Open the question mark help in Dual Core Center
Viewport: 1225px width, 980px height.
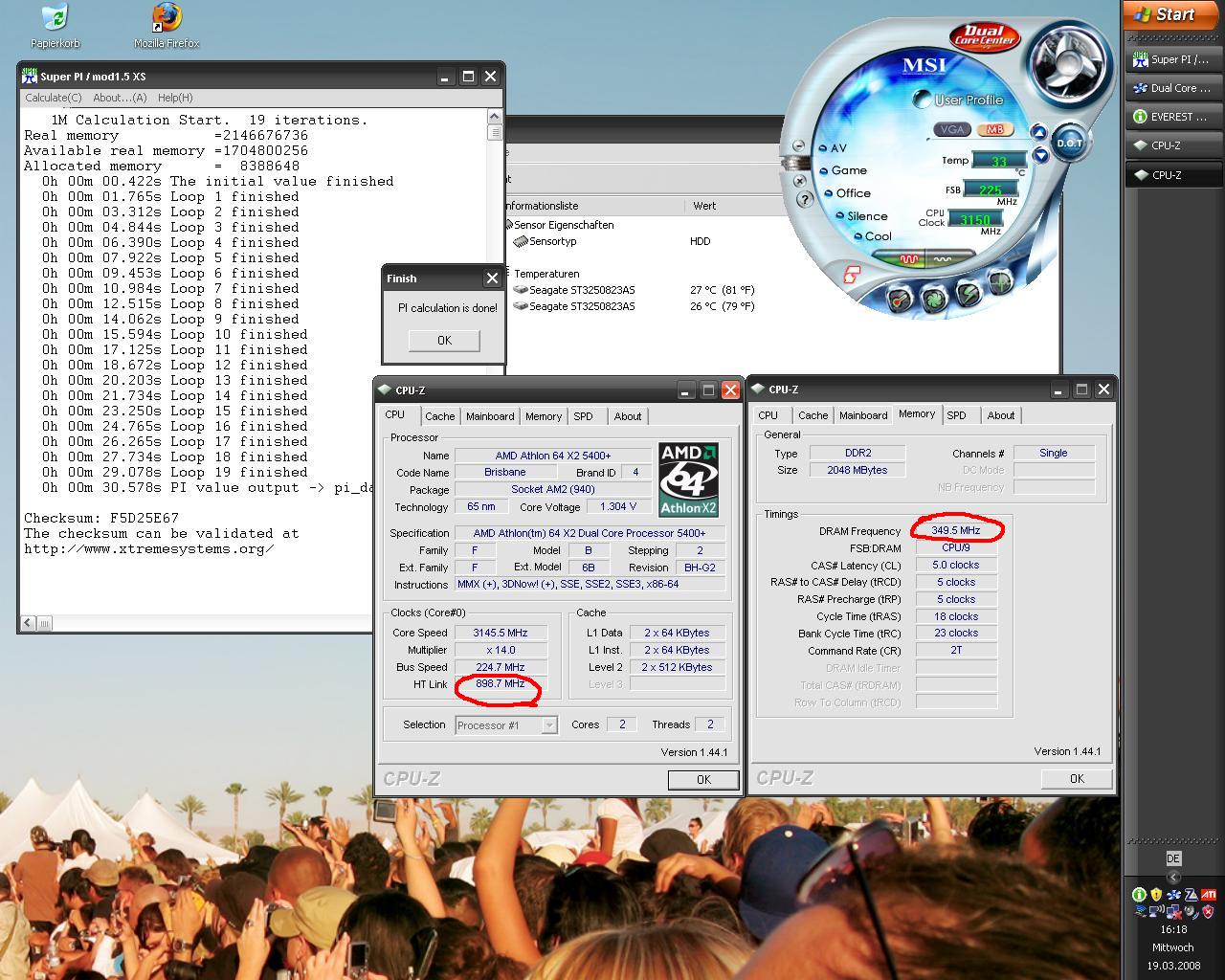click(x=804, y=199)
